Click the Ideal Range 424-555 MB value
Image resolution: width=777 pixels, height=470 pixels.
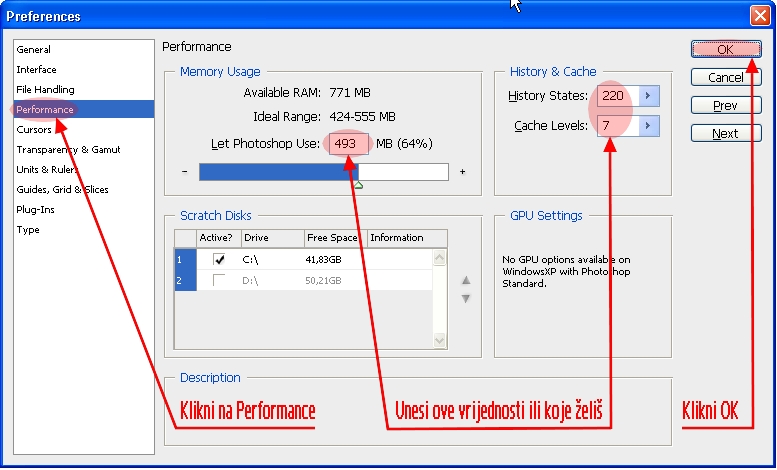click(x=362, y=117)
